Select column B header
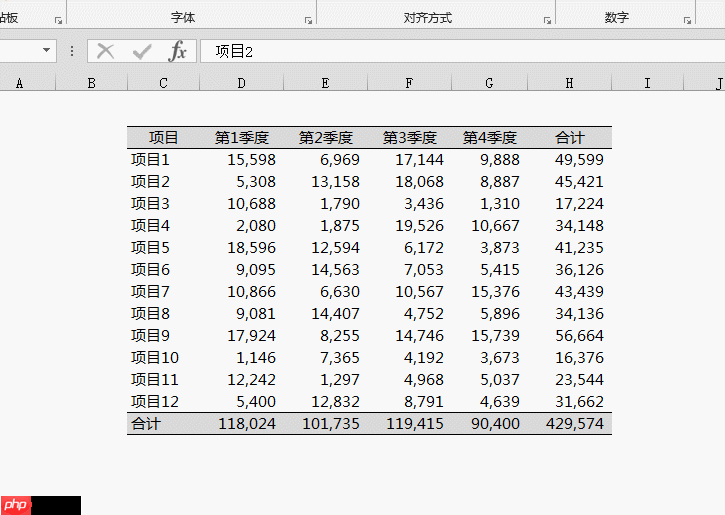Screen dimensions: 725x515 coord(92,83)
